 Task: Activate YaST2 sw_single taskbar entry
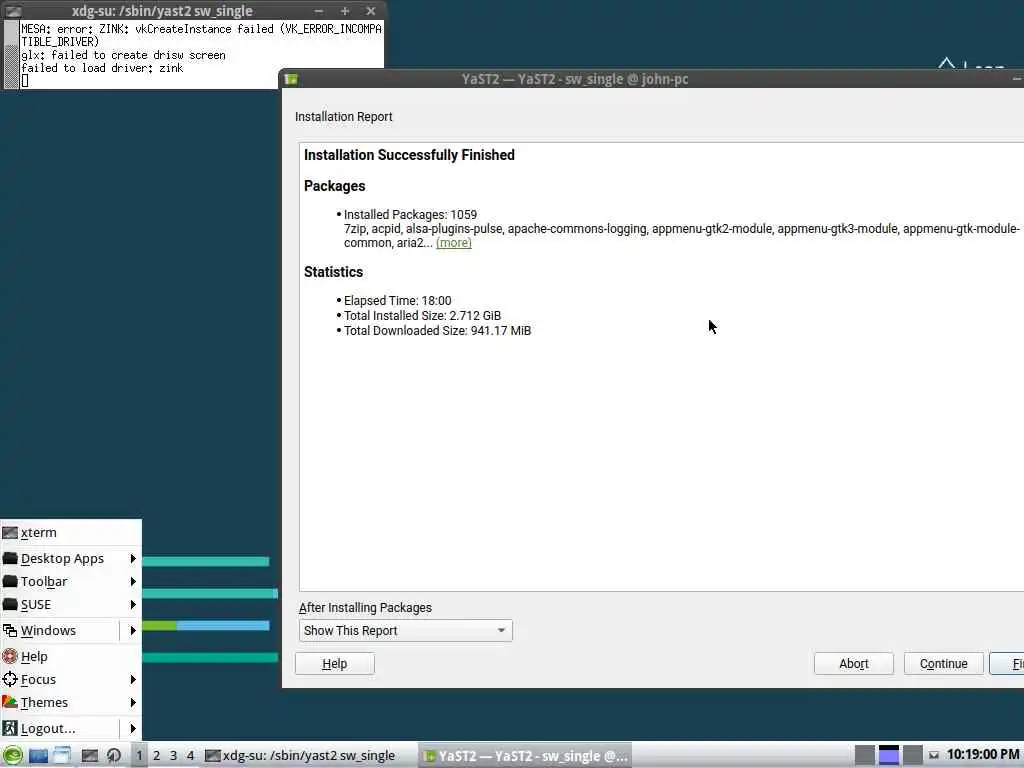pyautogui.click(x=525, y=756)
